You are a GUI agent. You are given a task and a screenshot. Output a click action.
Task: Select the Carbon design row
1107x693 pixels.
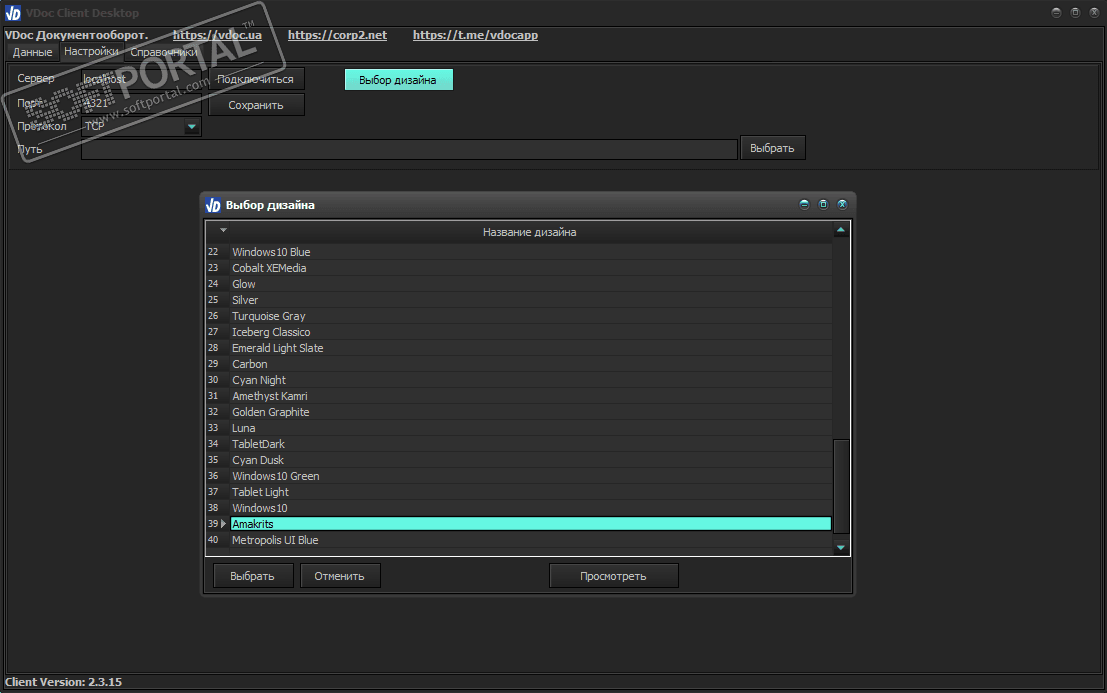[x=519, y=364]
